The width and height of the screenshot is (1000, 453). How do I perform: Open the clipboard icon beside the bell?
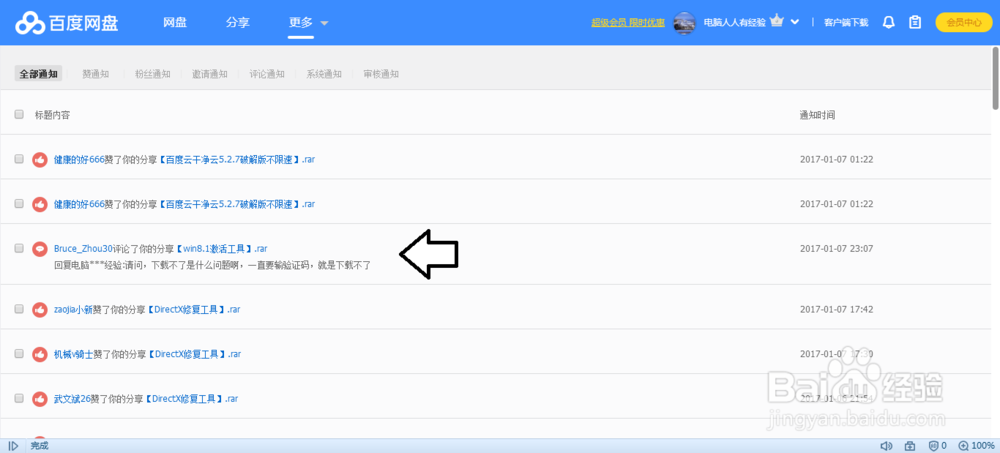[915, 22]
